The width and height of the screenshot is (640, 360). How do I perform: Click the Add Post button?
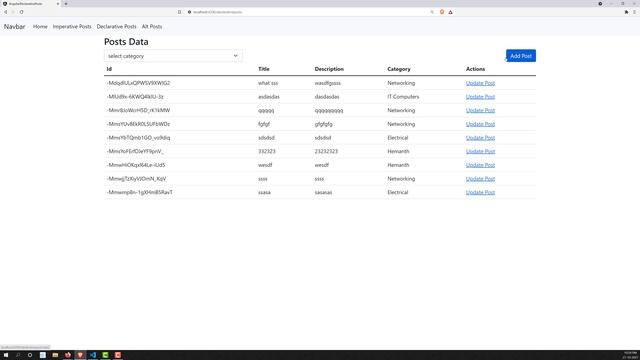coord(521,56)
